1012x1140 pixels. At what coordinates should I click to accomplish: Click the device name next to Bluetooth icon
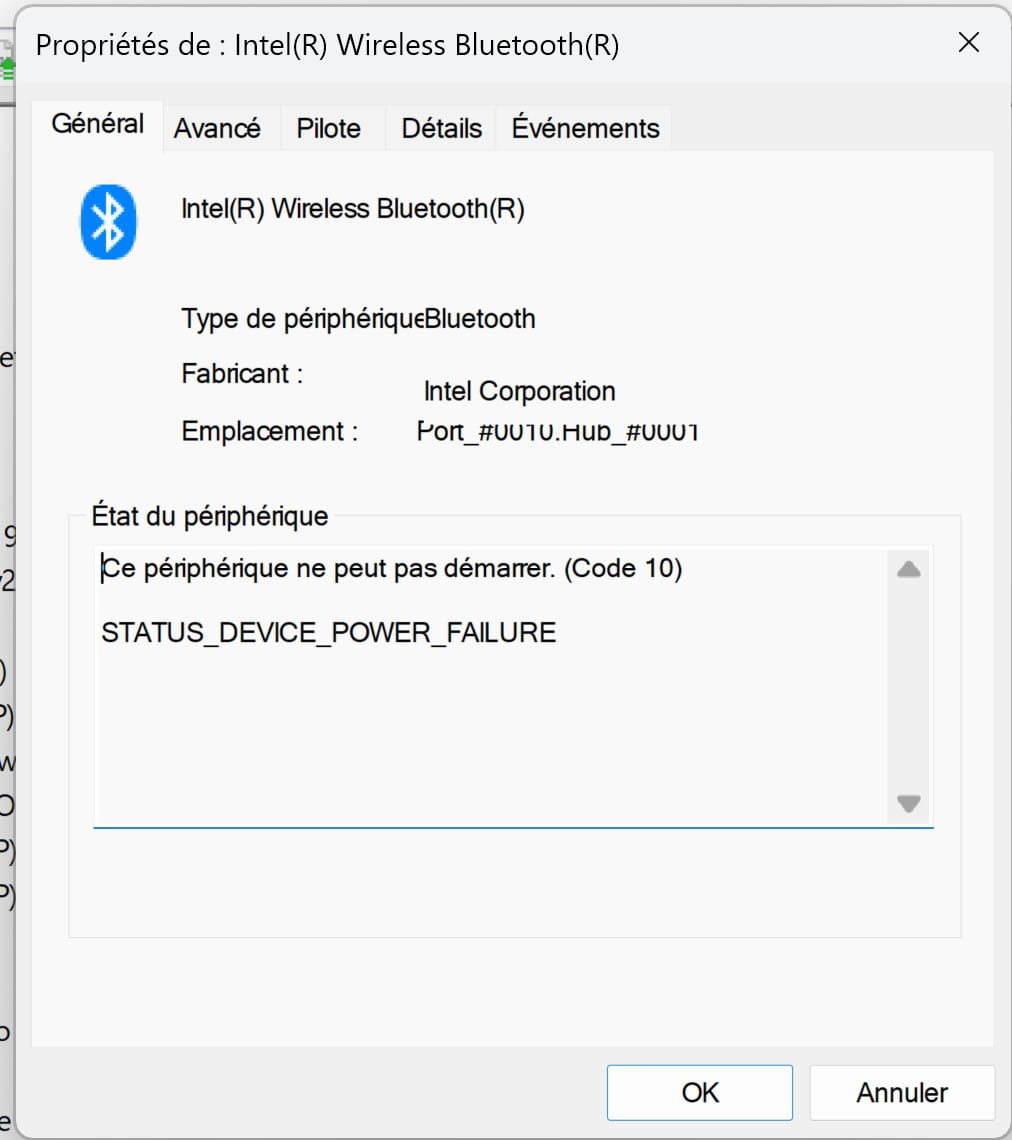352,209
